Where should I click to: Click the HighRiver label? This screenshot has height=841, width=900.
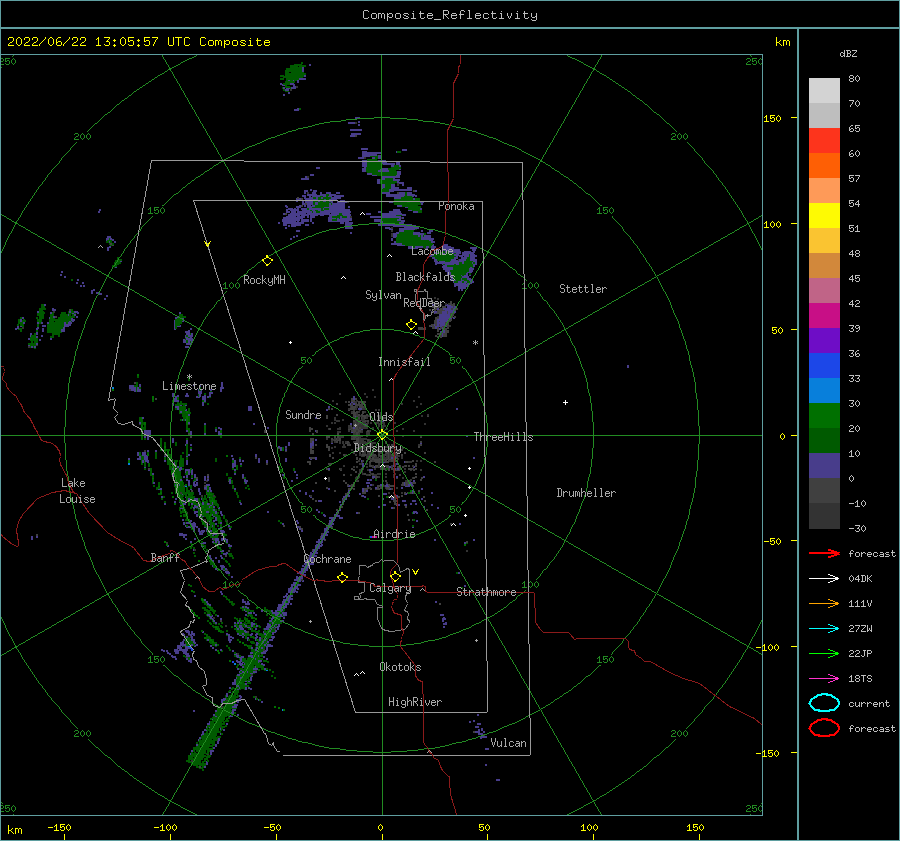(415, 702)
